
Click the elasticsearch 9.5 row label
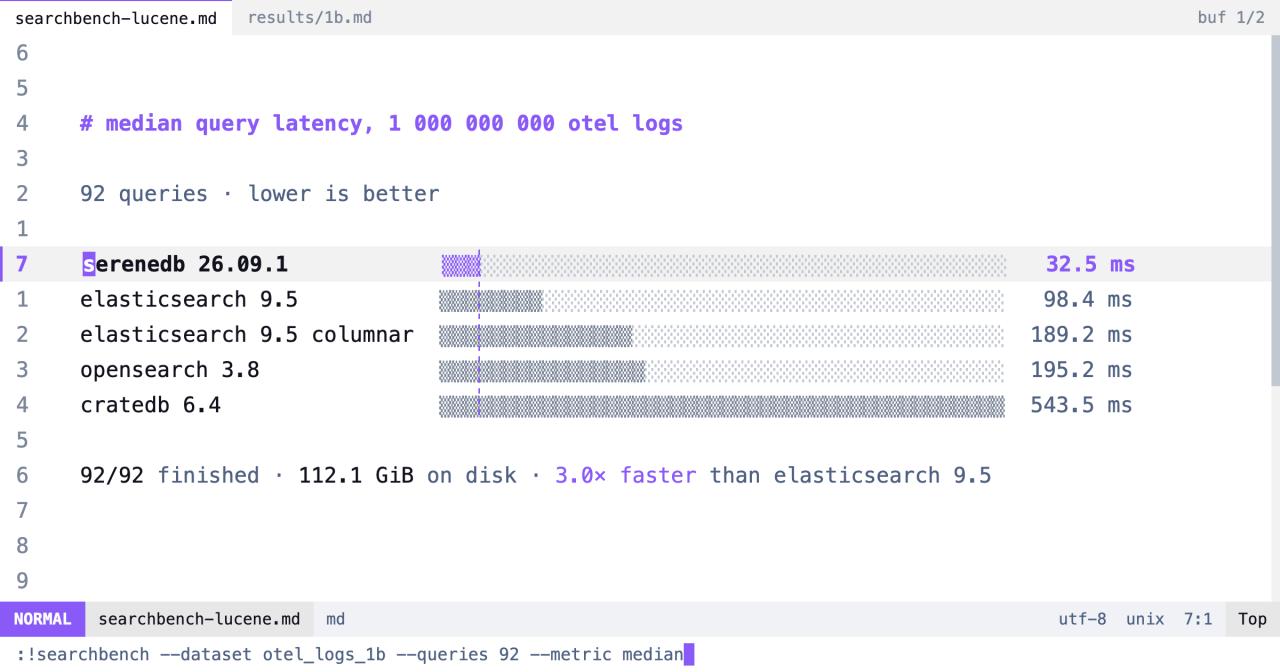(x=189, y=300)
